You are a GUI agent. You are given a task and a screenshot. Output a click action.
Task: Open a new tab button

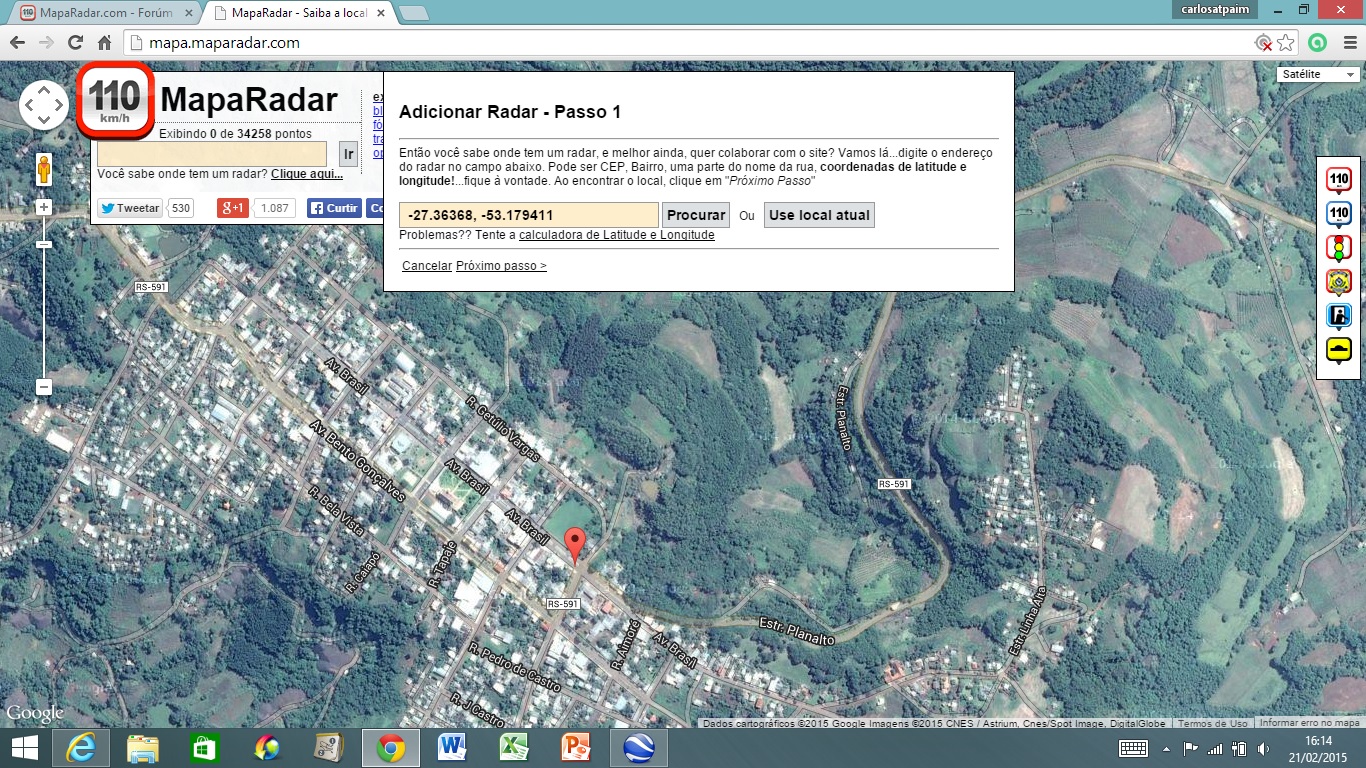(x=413, y=13)
